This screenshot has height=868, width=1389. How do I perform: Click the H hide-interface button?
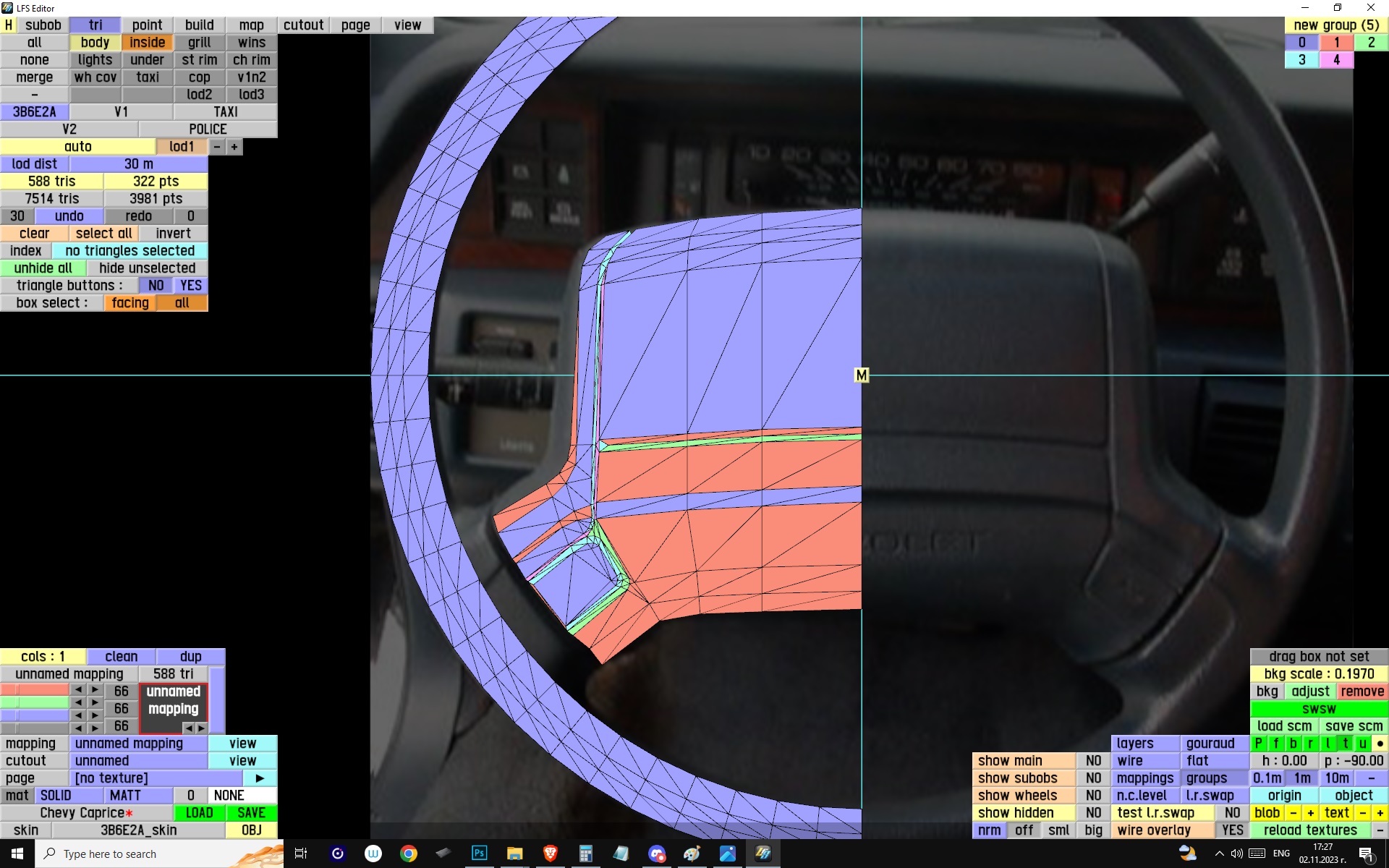pyautogui.click(x=9, y=25)
